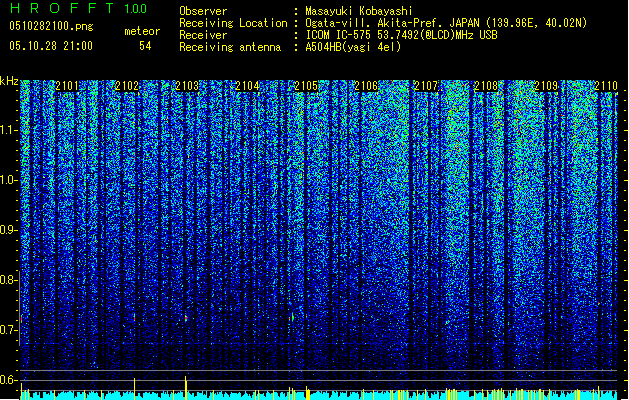
Task: Click the meteor label
Action: pyautogui.click(x=142, y=31)
